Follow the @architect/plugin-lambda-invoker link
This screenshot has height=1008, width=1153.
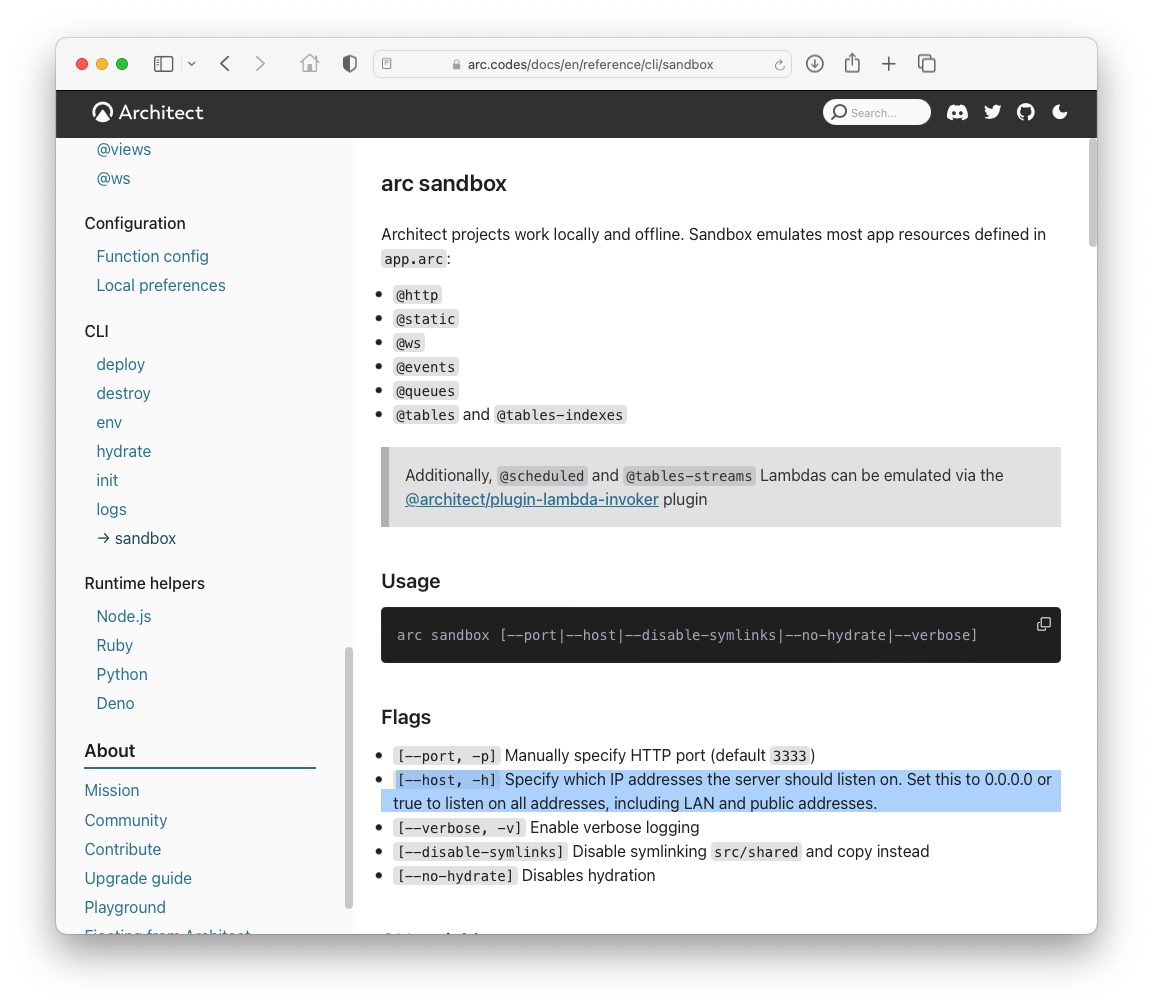click(x=532, y=499)
